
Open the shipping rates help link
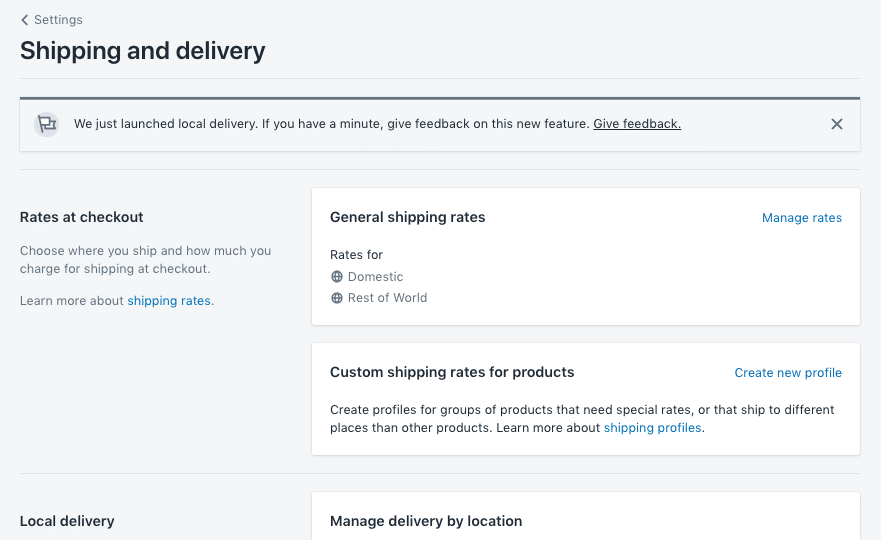tap(169, 301)
